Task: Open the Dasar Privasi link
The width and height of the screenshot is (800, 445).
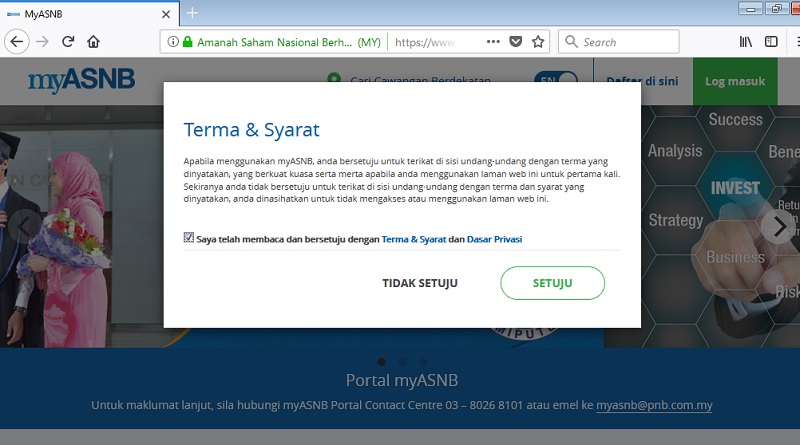Action: coord(494,239)
